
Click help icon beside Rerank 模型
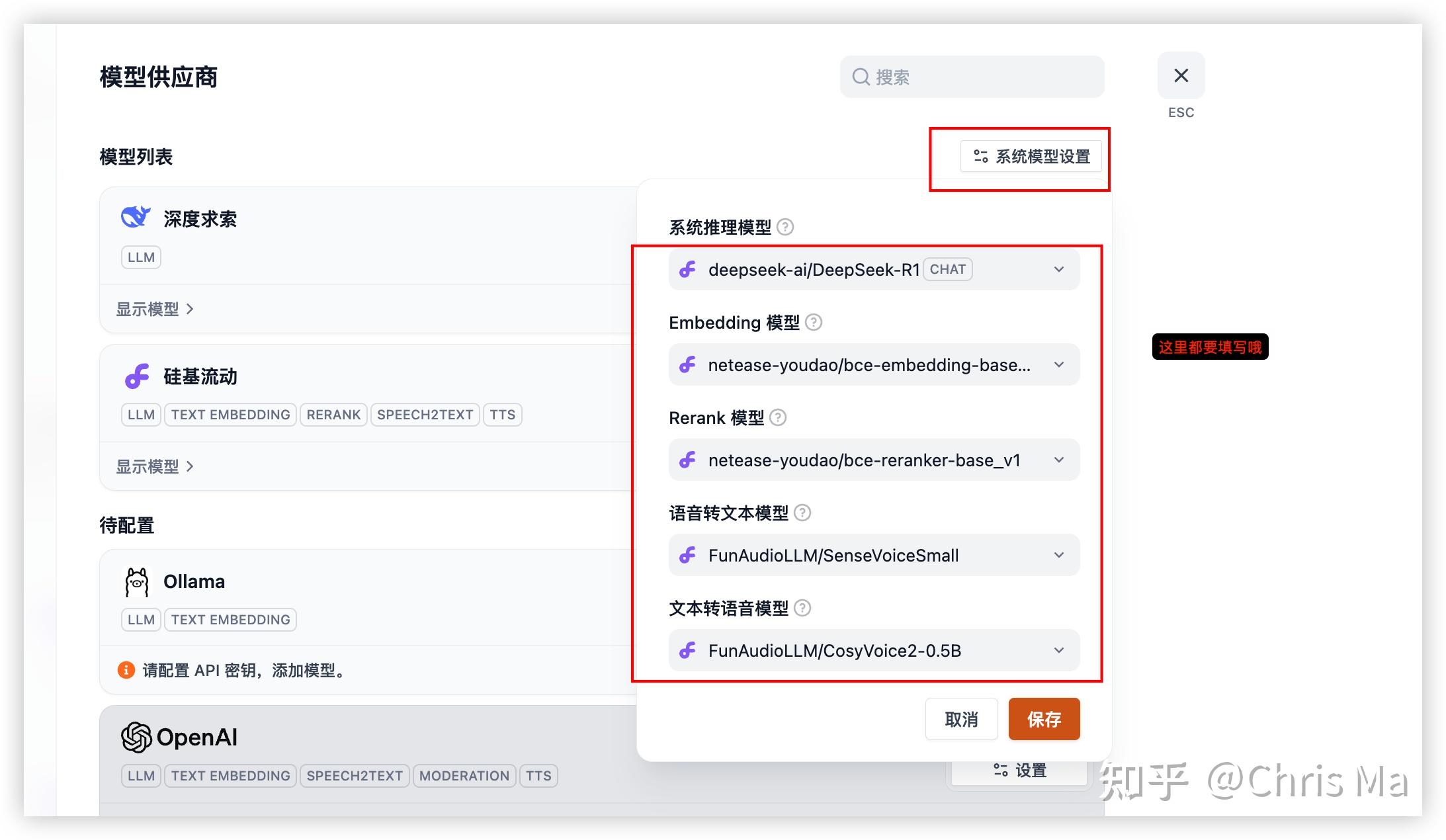click(778, 417)
